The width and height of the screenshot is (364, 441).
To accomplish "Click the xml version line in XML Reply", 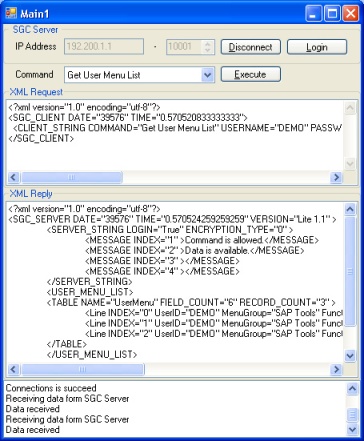I will [x=85, y=209].
